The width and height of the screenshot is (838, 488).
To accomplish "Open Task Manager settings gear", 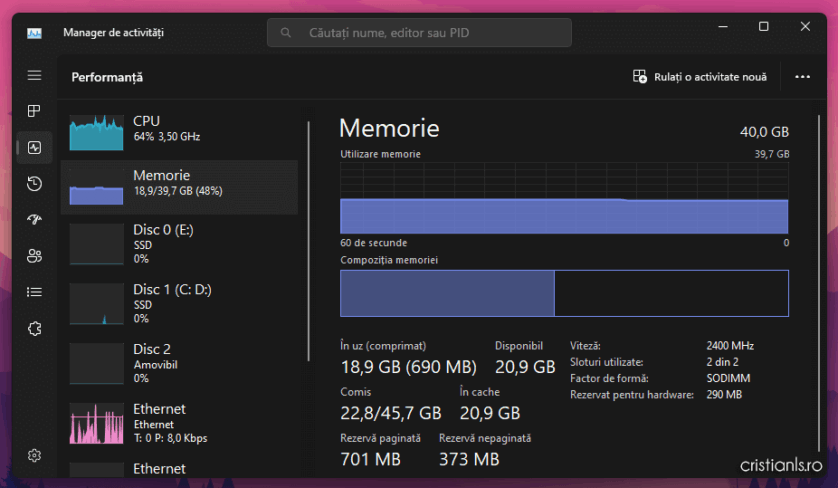I will [x=34, y=455].
